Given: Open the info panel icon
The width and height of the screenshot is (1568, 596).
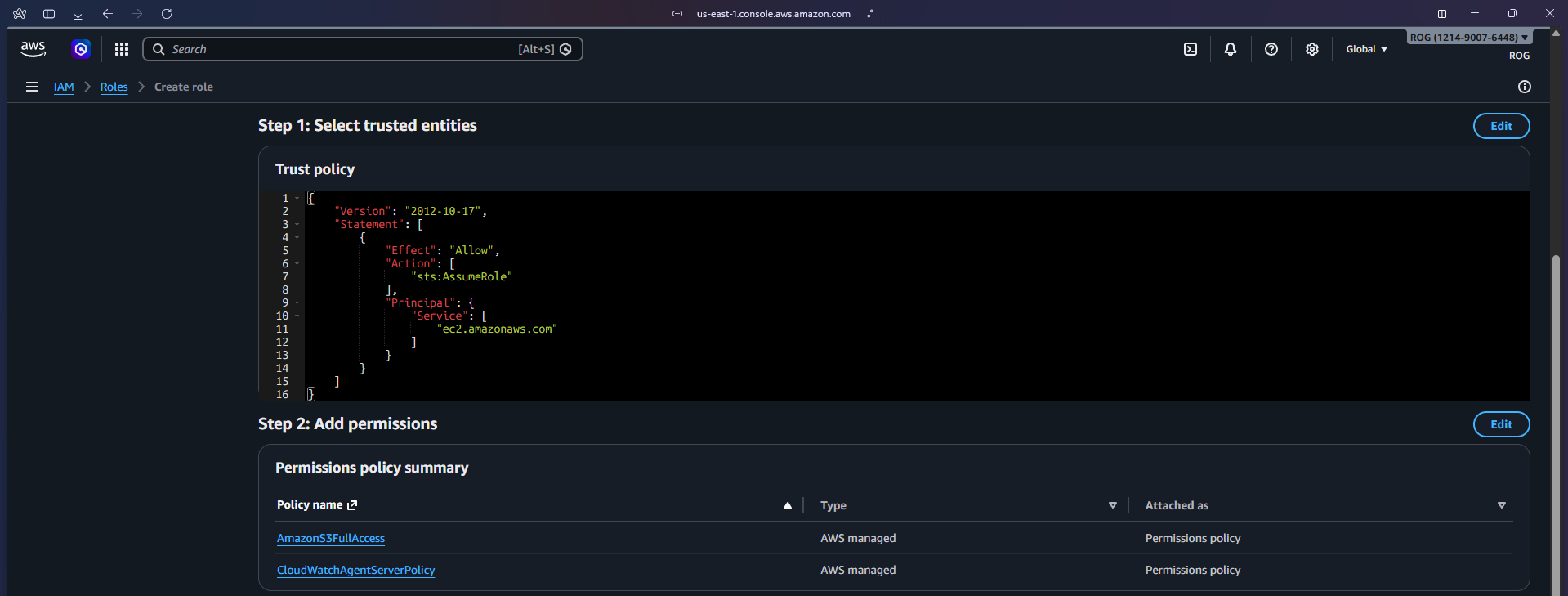Looking at the screenshot, I should tap(1524, 87).
